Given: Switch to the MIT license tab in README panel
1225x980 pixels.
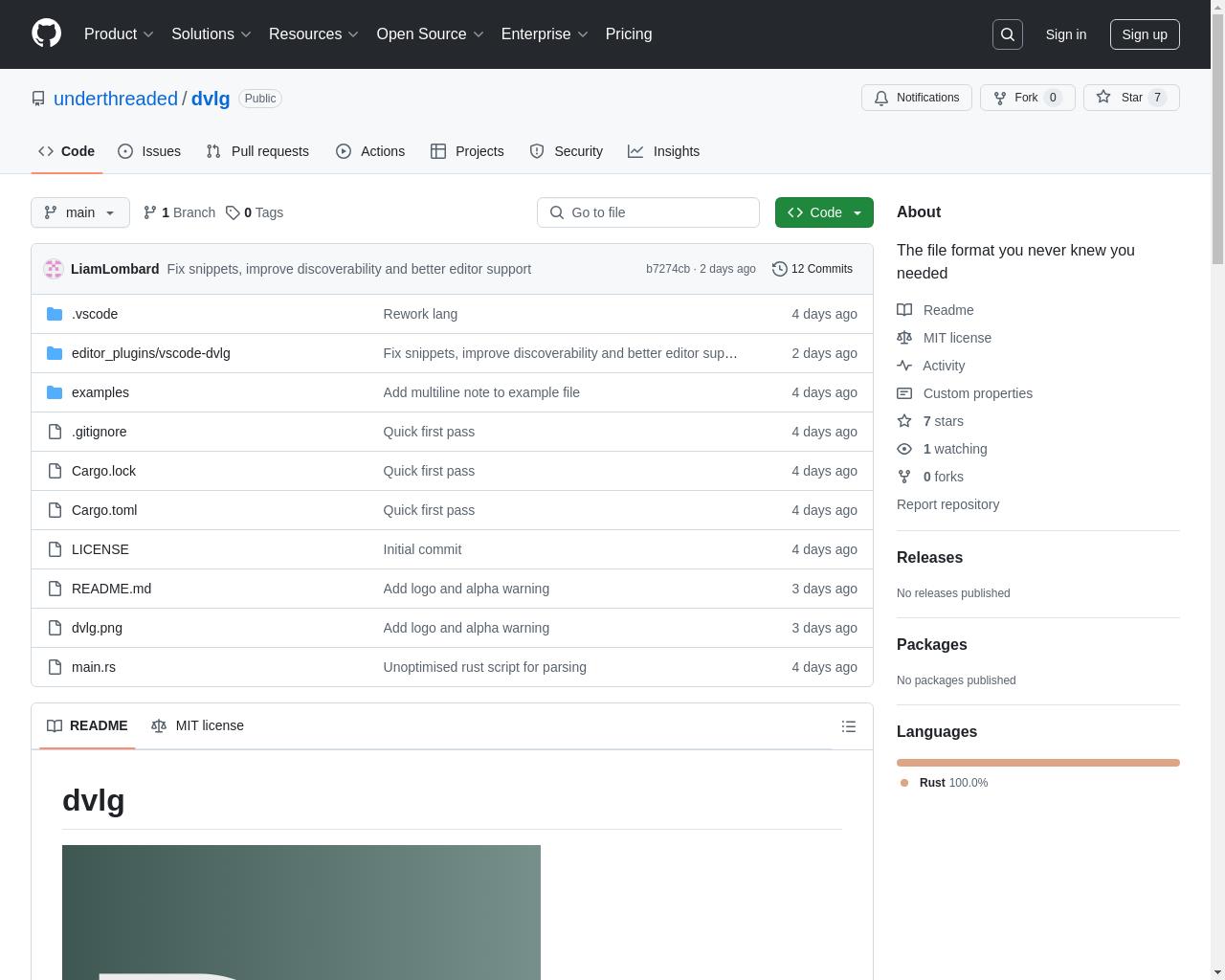Looking at the screenshot, I should (198, 725).
